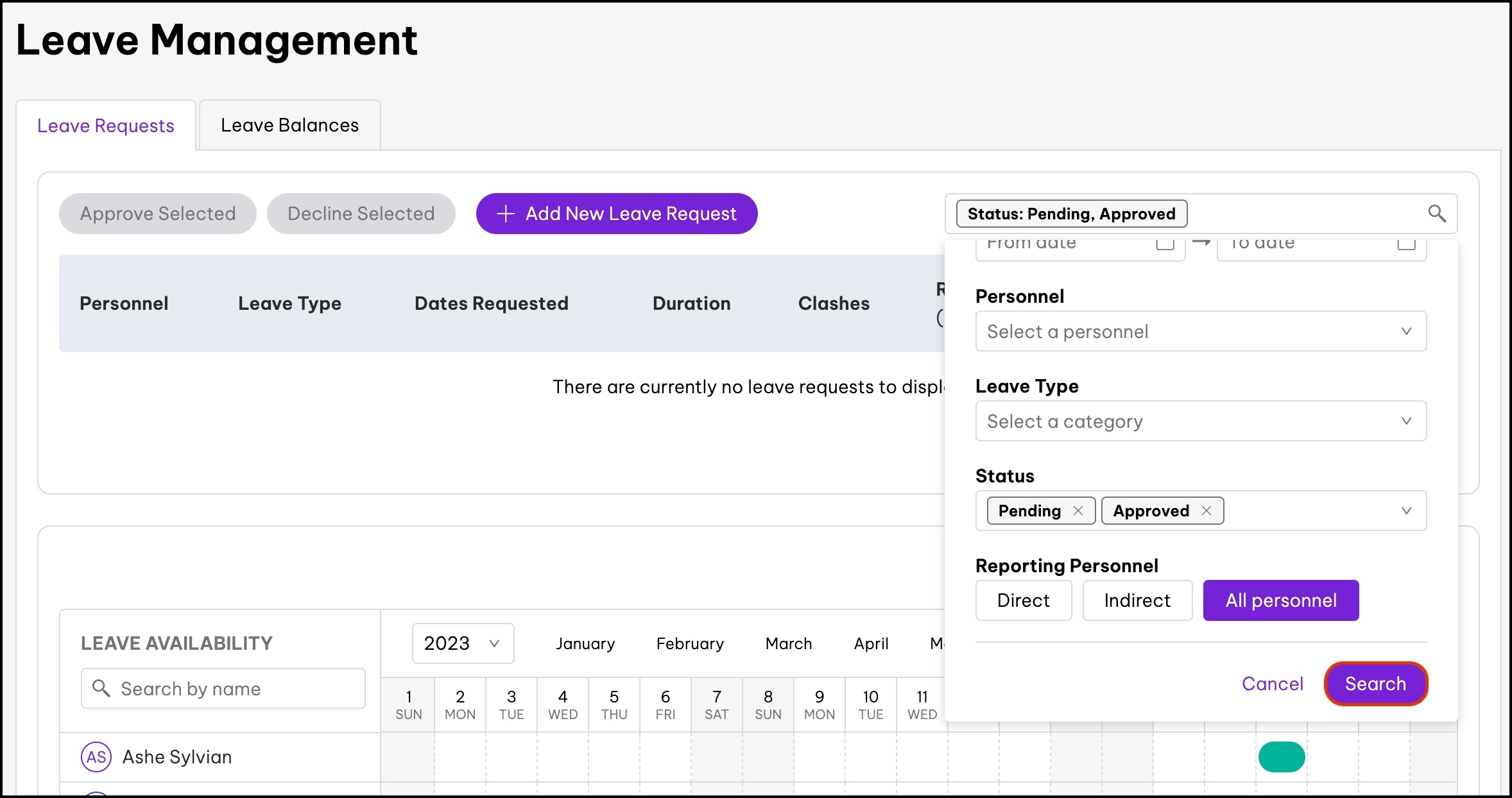This screenshot has width=1512, height=798.
Task: Remove the Pending status tag
Action: pyautogui.click(x=1078, y=511)
